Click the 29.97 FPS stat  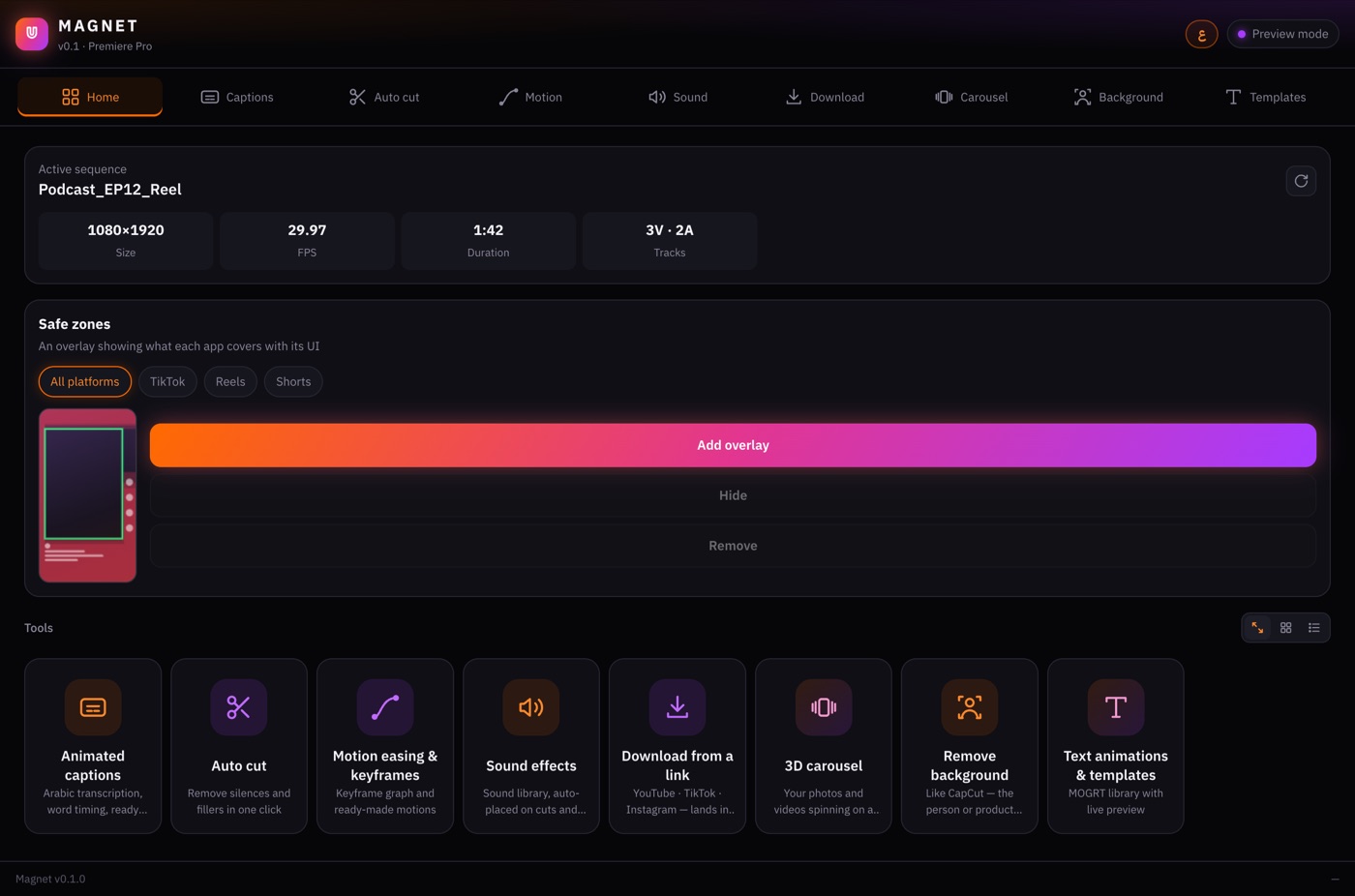click(x=307, y=240)
